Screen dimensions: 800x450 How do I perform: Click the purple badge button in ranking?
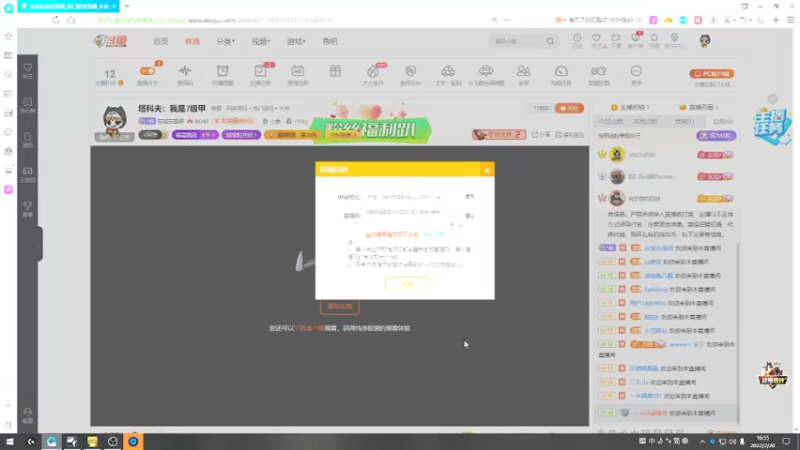point(716,136)
